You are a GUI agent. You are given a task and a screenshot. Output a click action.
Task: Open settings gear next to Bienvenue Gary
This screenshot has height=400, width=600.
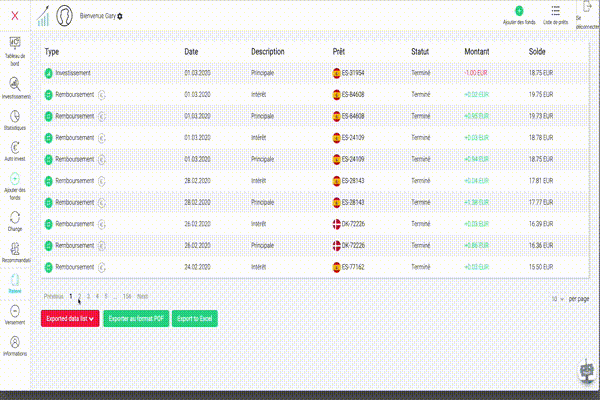[121, 17]
